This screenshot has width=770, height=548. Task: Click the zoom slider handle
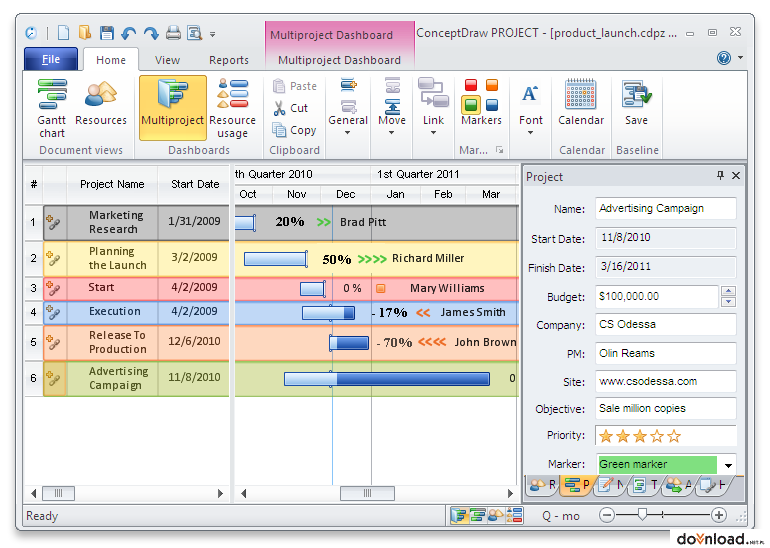tap(642, 515)
